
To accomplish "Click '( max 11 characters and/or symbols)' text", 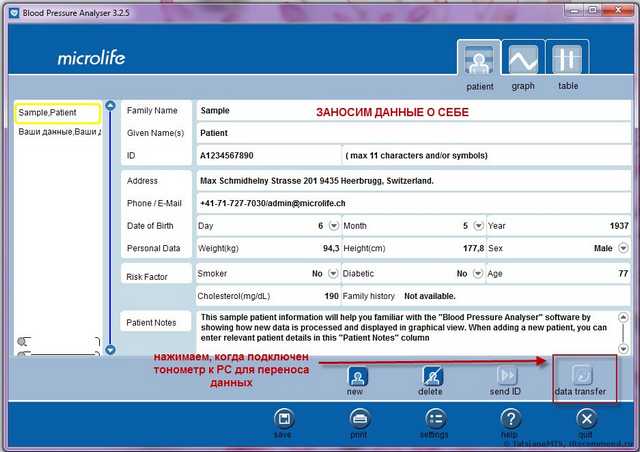I will click(x=416, y=156).
